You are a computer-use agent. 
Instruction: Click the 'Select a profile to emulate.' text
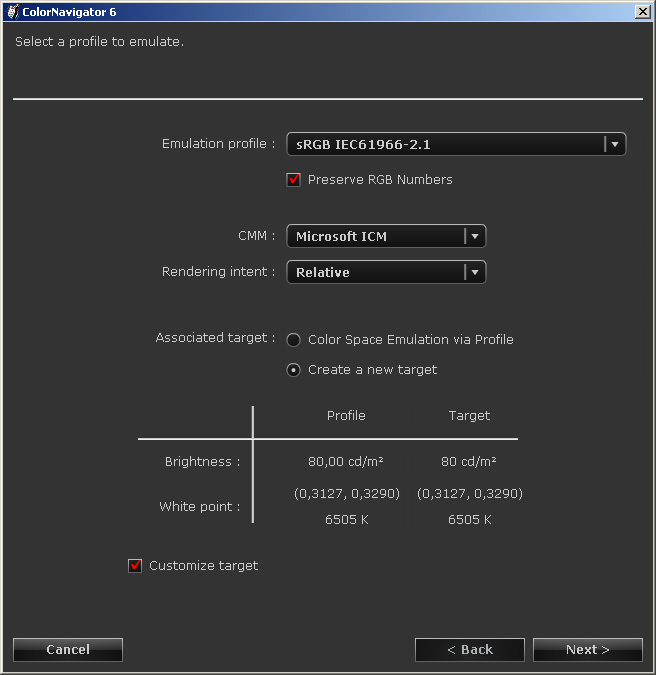(99, 42)
